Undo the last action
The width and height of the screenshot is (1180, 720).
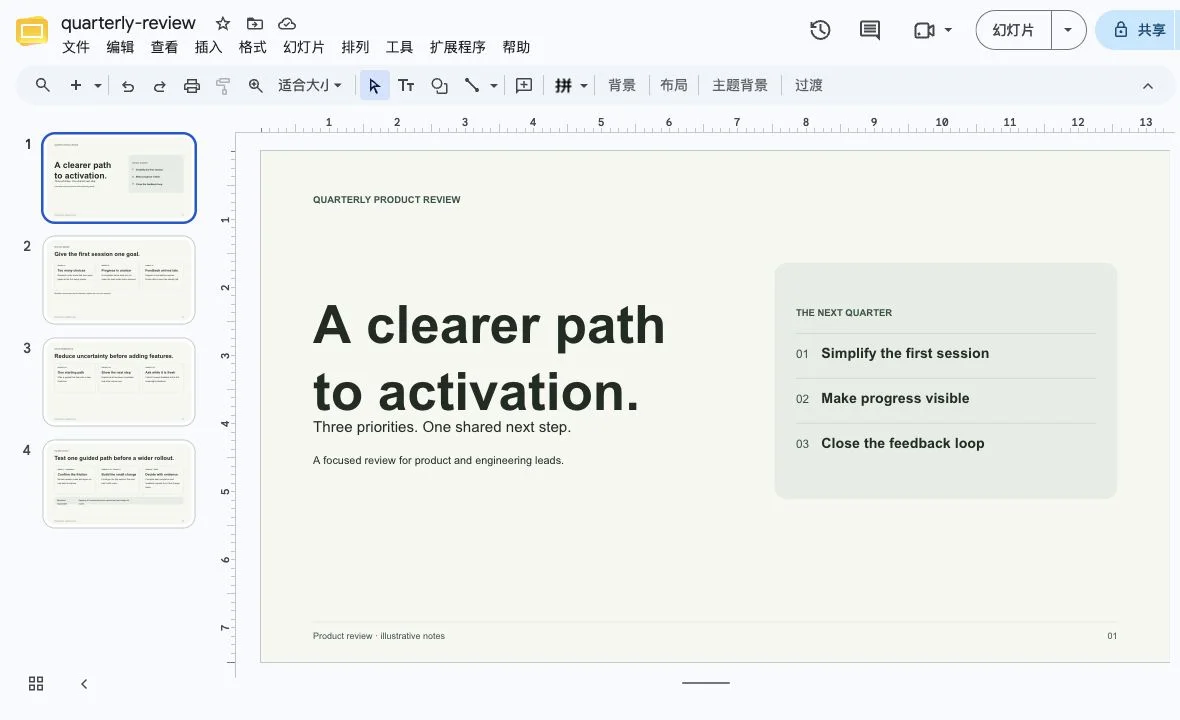(128, 86)
